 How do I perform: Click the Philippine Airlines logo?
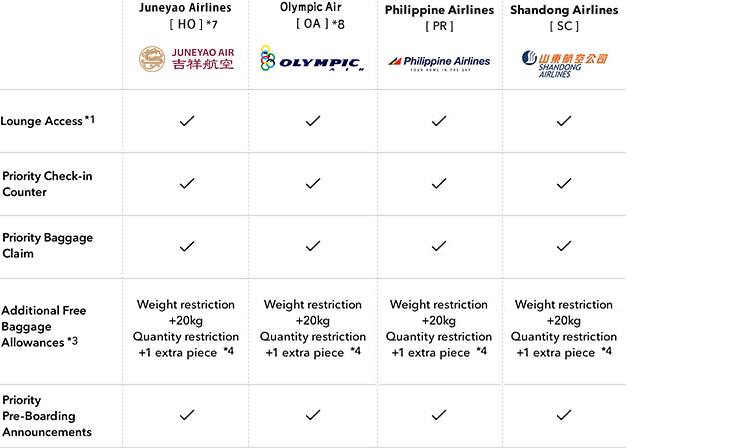coord(439,62)
